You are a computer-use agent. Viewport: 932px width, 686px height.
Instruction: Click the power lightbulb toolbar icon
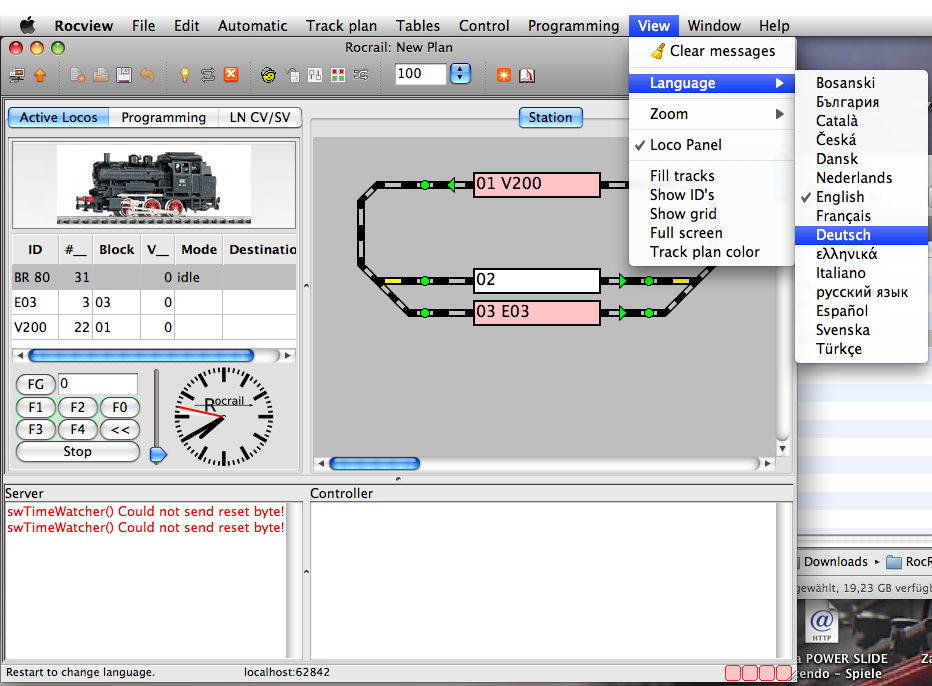[184, 74]
